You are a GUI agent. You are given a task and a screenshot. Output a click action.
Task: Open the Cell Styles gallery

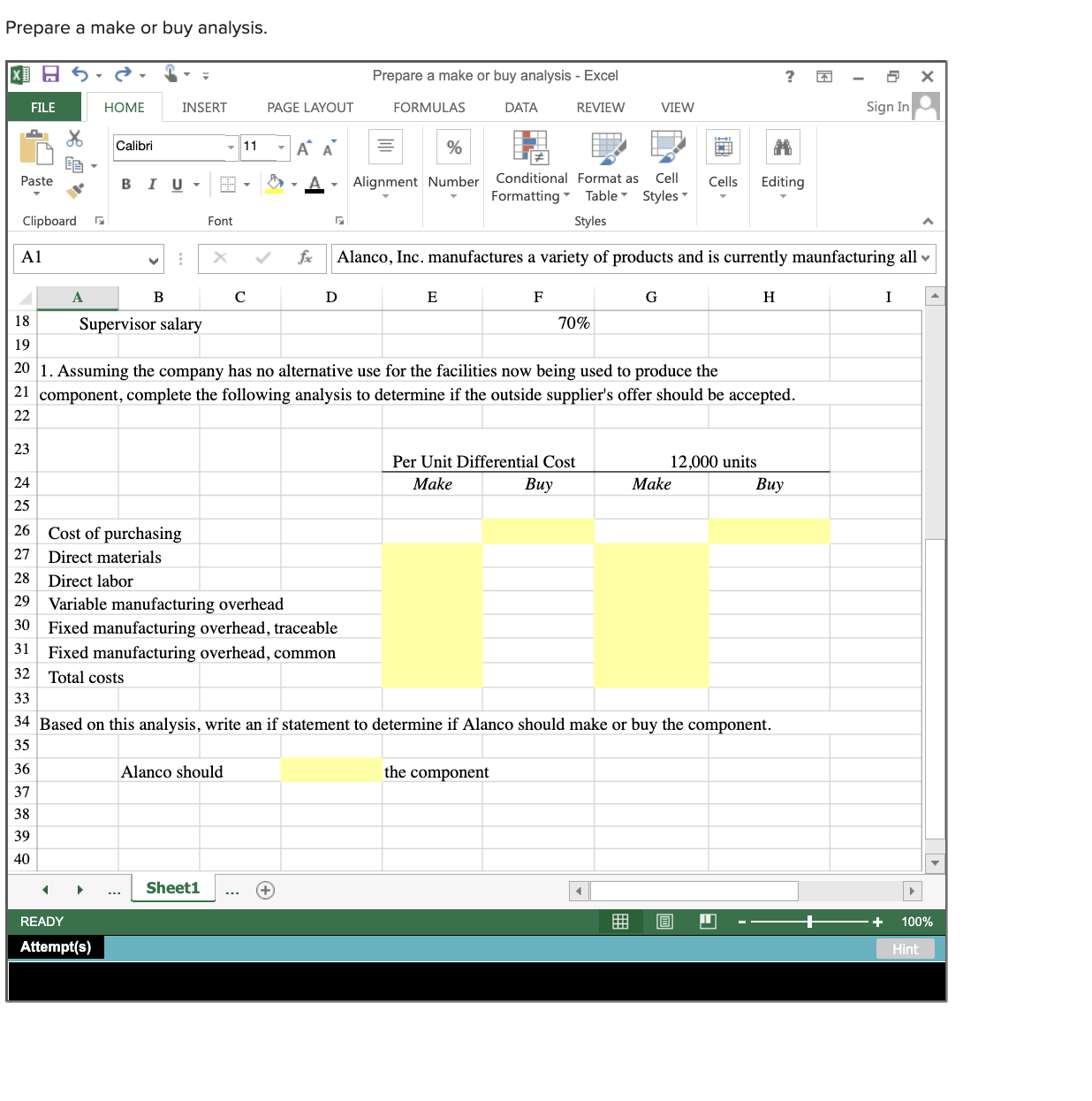pos(665,168)
